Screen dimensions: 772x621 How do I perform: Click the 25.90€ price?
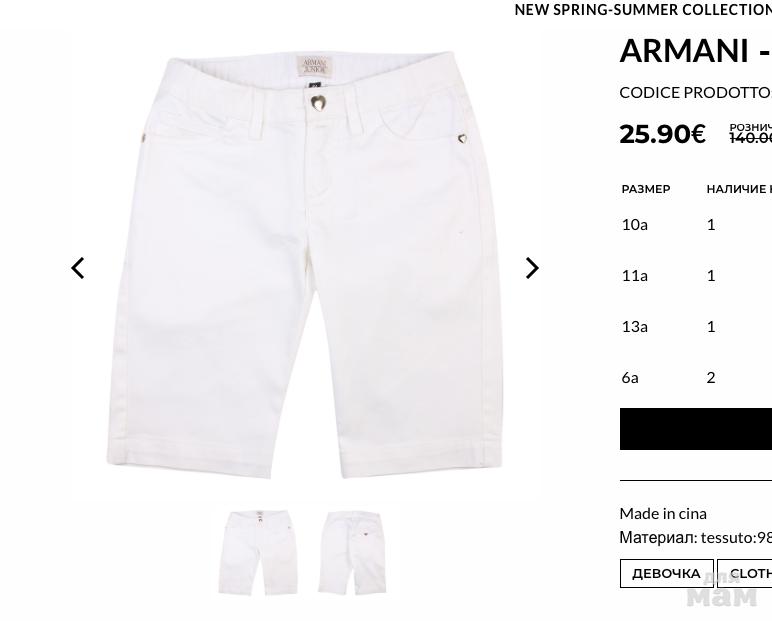coord(662,134)
